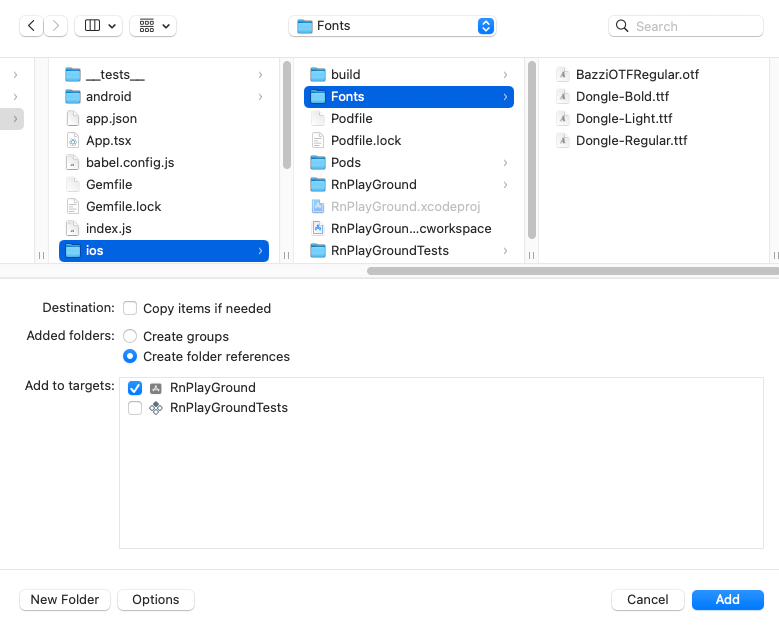Viewport: 779px width, 628px height.
Task: Expand the RnPlayGroundTests folder chevron
Action: 505,250
